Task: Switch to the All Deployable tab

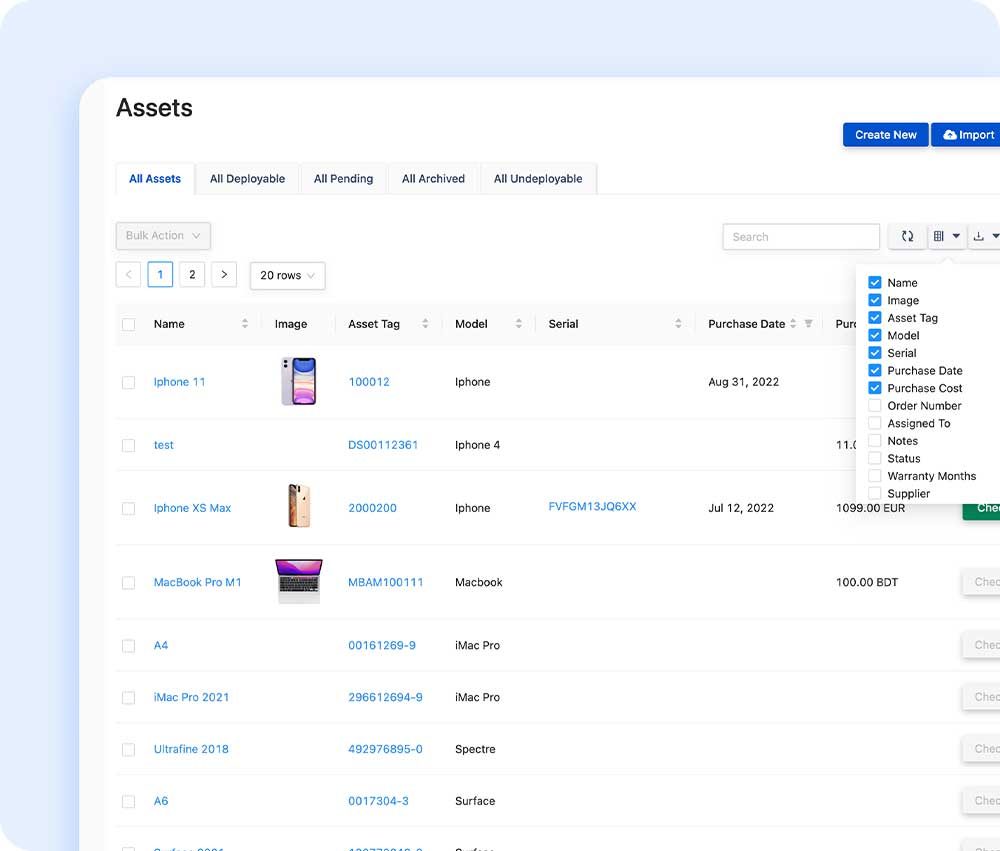Action: (x=247, y=179)
